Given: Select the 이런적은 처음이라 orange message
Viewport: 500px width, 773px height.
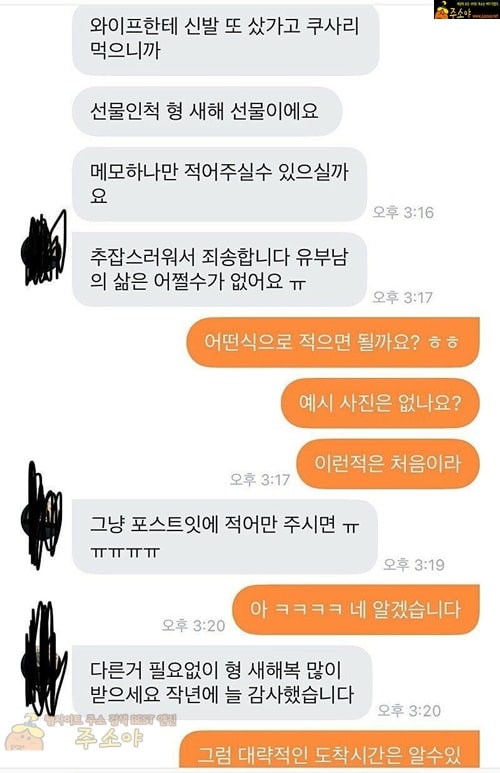Looking at the screenshot, I should 388,464.
